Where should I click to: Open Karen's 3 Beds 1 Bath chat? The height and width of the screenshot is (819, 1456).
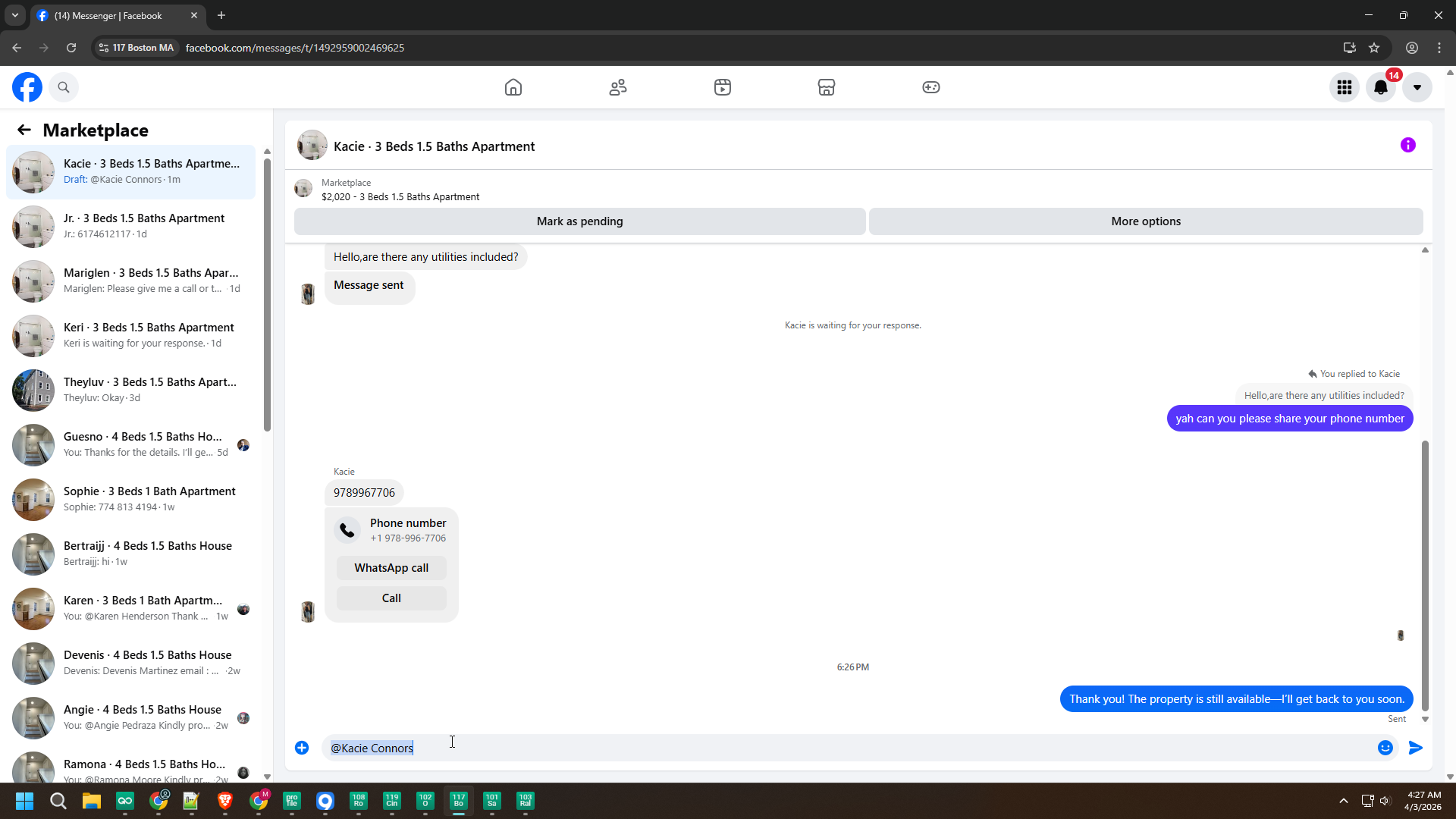[x=131, y=608]
